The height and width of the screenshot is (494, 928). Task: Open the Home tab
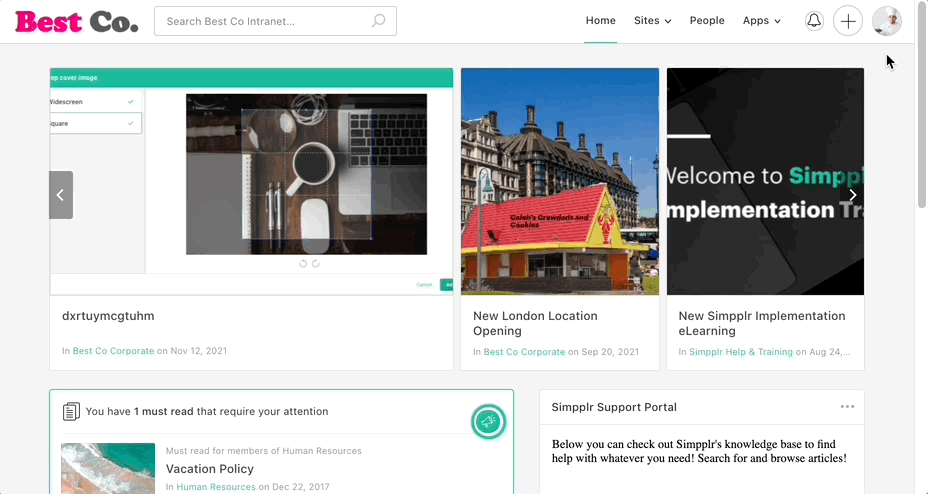point(601,21)
